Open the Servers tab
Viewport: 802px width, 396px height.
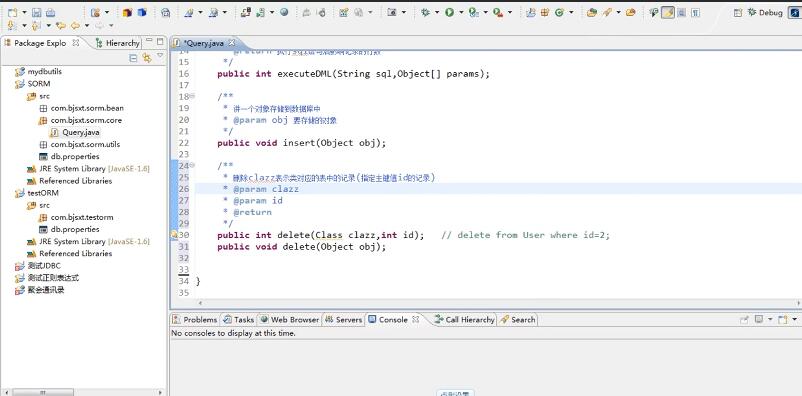pyautogui.click(x=344, y=319)
